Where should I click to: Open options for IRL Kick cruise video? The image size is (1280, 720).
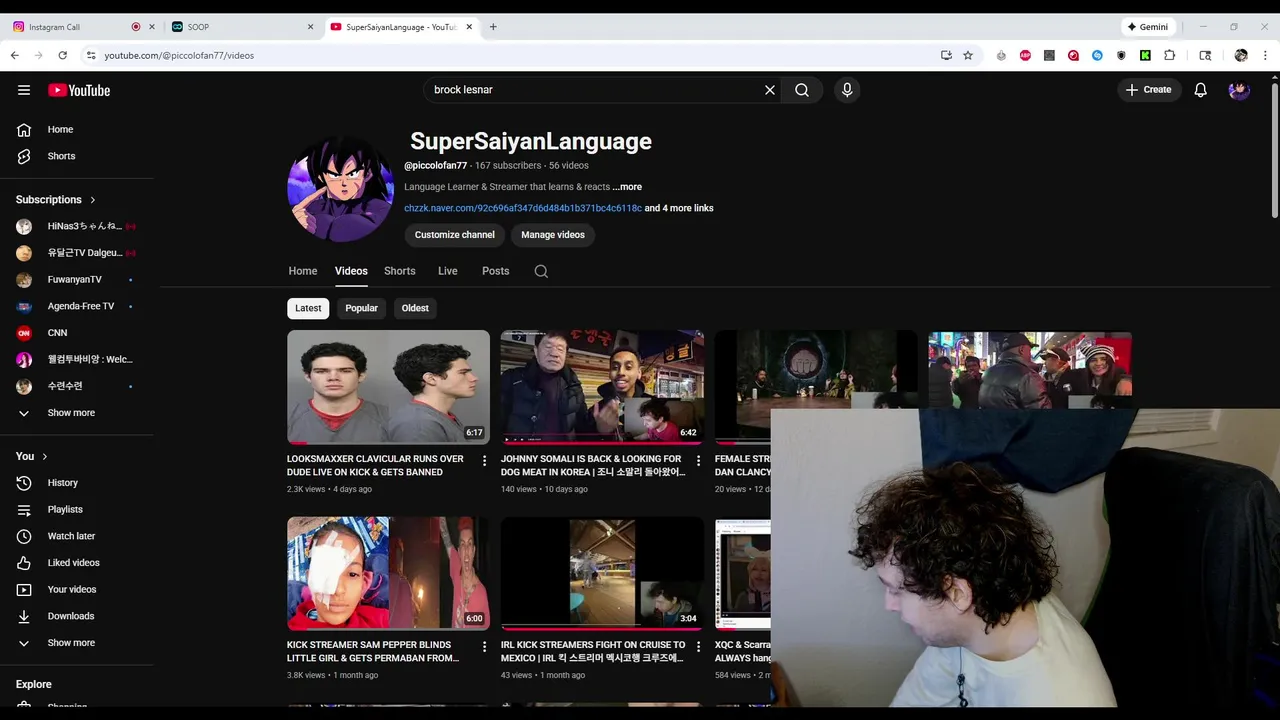[699, 647]
